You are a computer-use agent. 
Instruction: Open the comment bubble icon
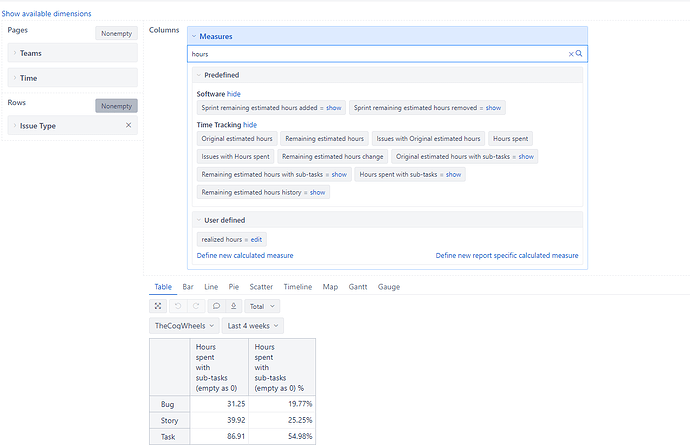[x=216, y=306]
